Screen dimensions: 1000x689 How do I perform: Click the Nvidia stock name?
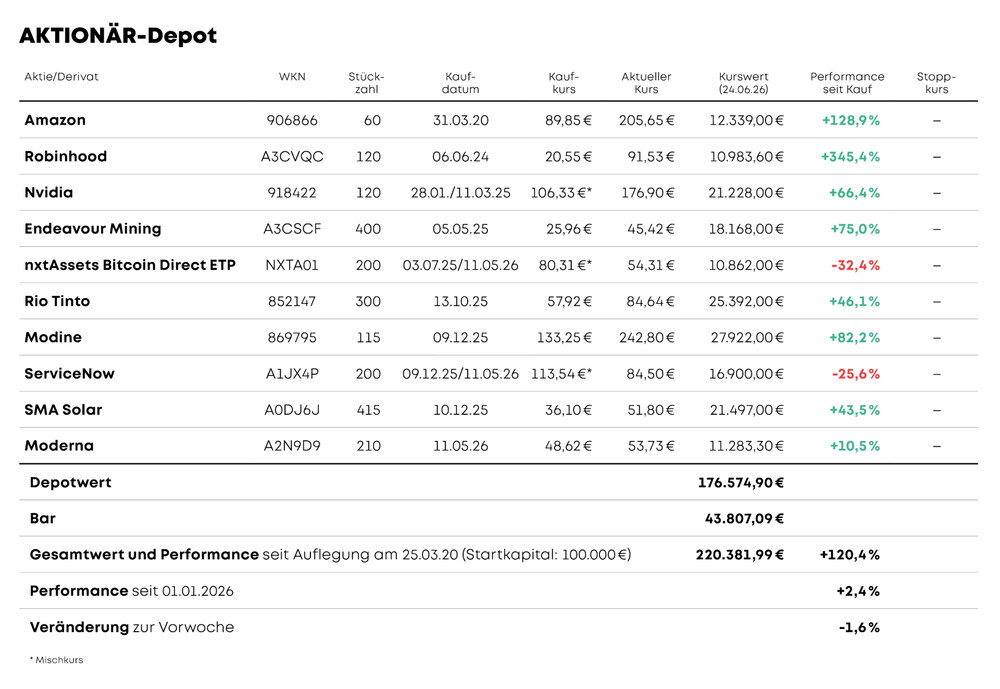click(48, 193)
